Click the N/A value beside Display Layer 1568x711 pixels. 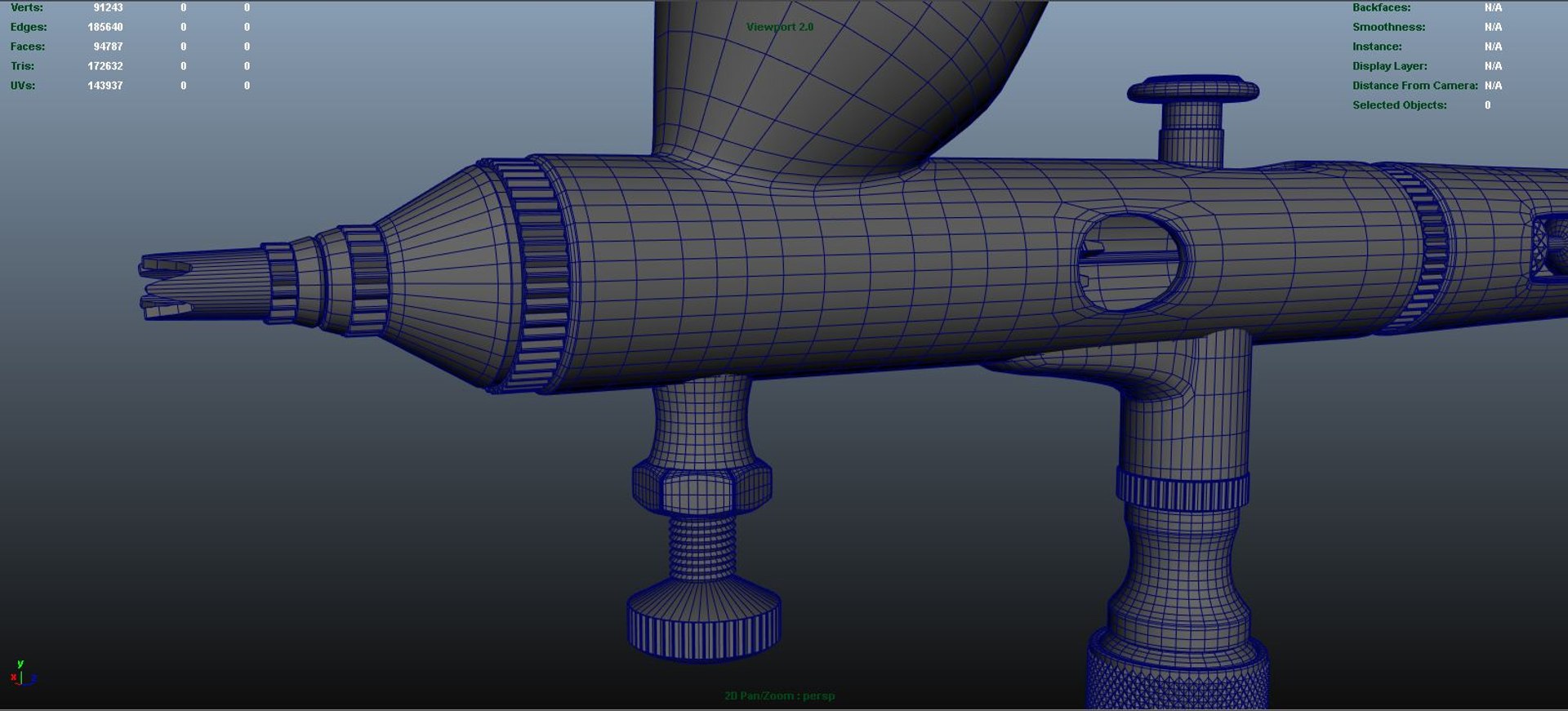coord(1493,66)
